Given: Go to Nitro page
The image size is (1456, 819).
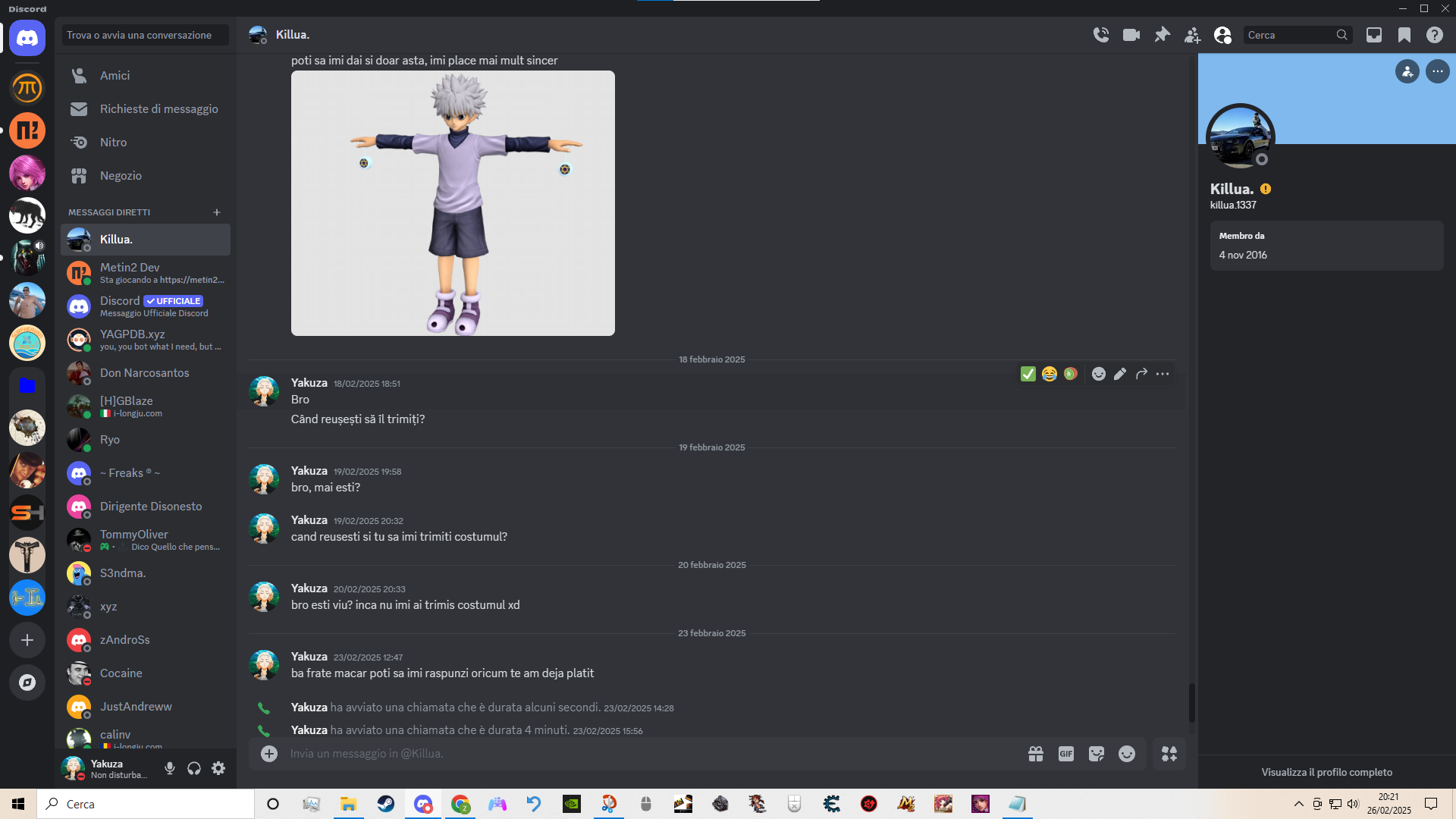Looking at the screenshot, I should [x=146, y=143].
